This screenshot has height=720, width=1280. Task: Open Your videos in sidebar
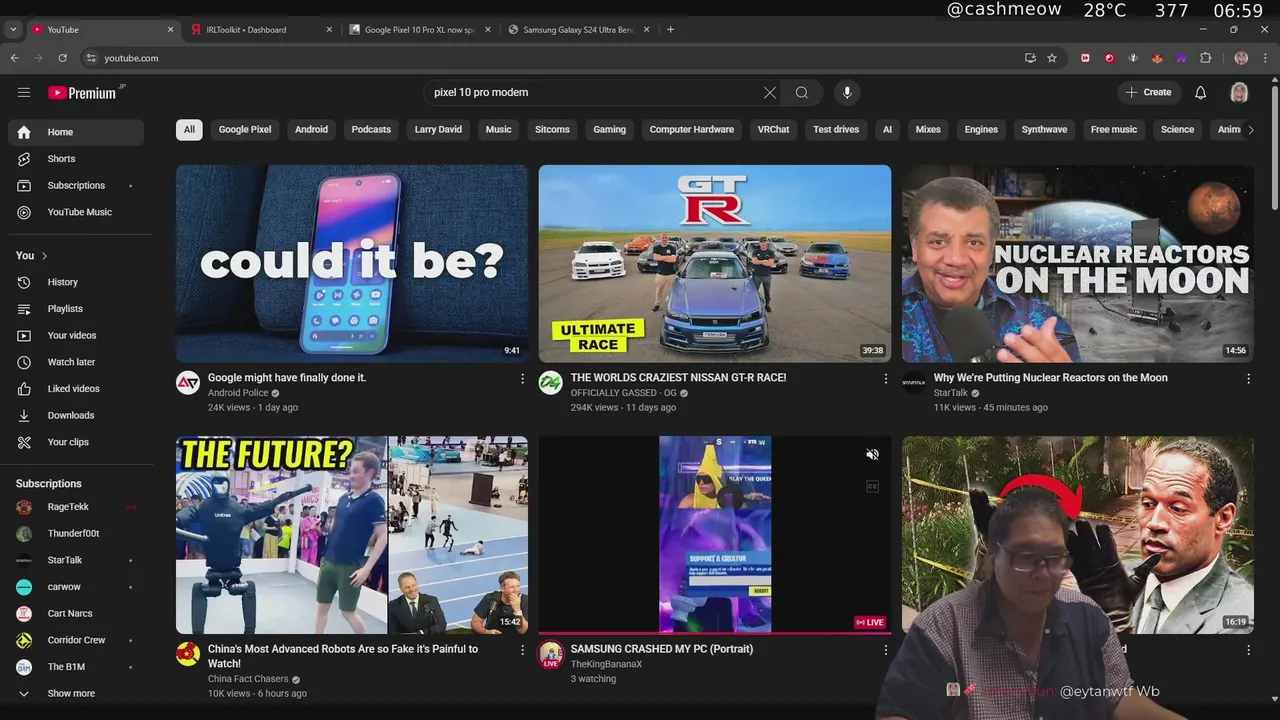[76, 335]
